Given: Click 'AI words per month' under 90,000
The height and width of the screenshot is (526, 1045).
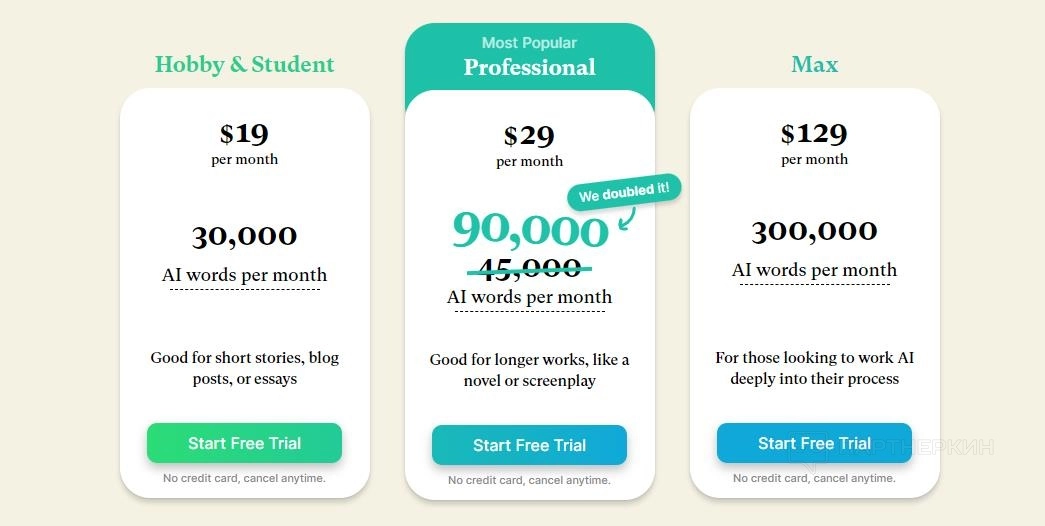Looking at the screenshot, I should pyautogui.click(x=529, y=297).
